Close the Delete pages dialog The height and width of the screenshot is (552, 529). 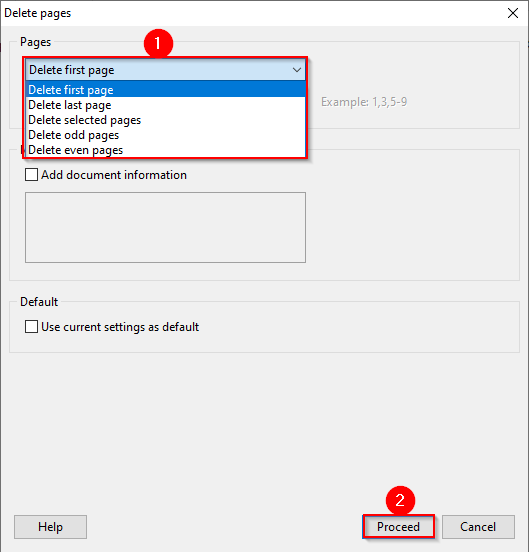coord(513,13)
